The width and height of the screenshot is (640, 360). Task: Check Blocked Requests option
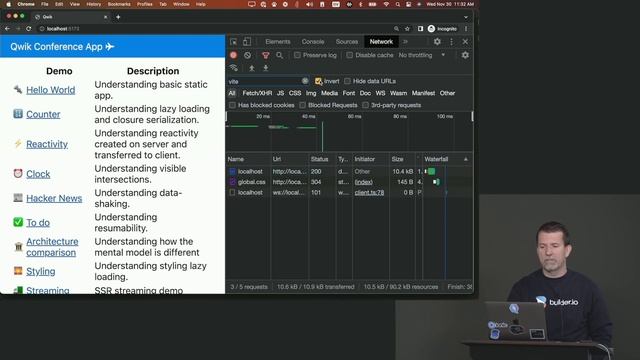coord(302,105)
